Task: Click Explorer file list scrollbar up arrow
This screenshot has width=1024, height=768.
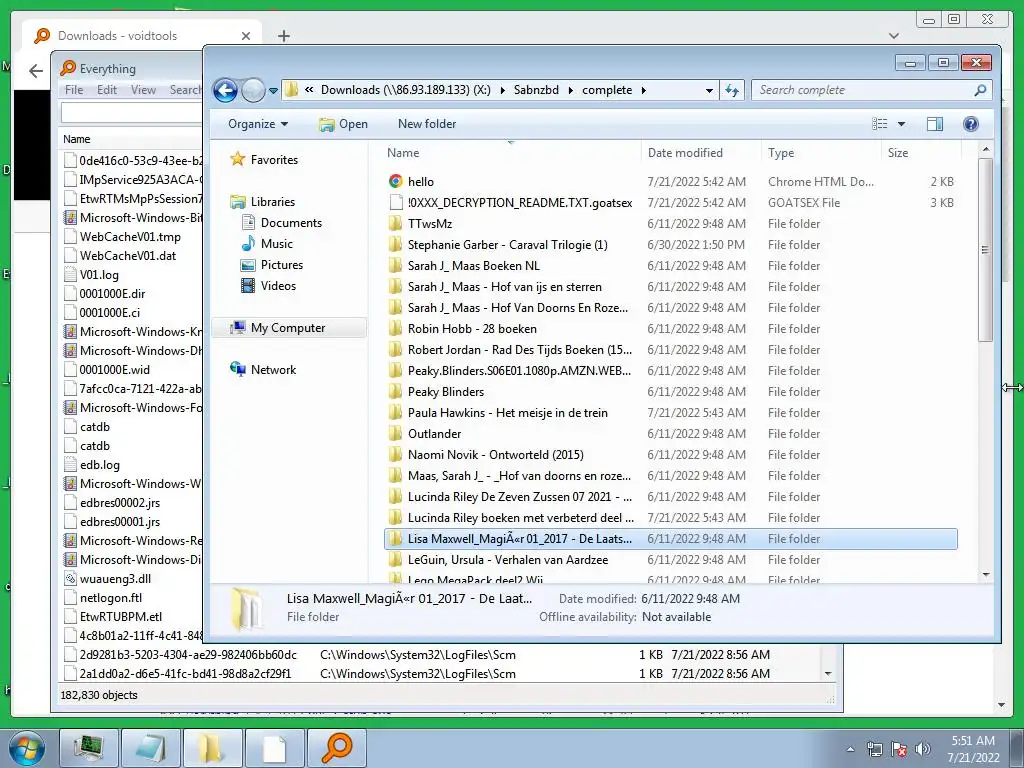Action: tap(986, 150)
